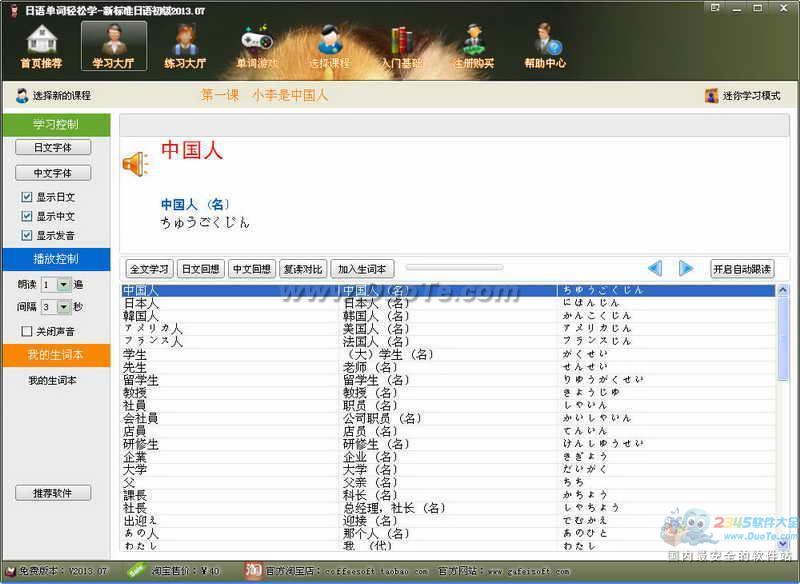Go to previous word with left arrow
The height and width of the screenshot is (584, 800).
[x=655, y=268]
